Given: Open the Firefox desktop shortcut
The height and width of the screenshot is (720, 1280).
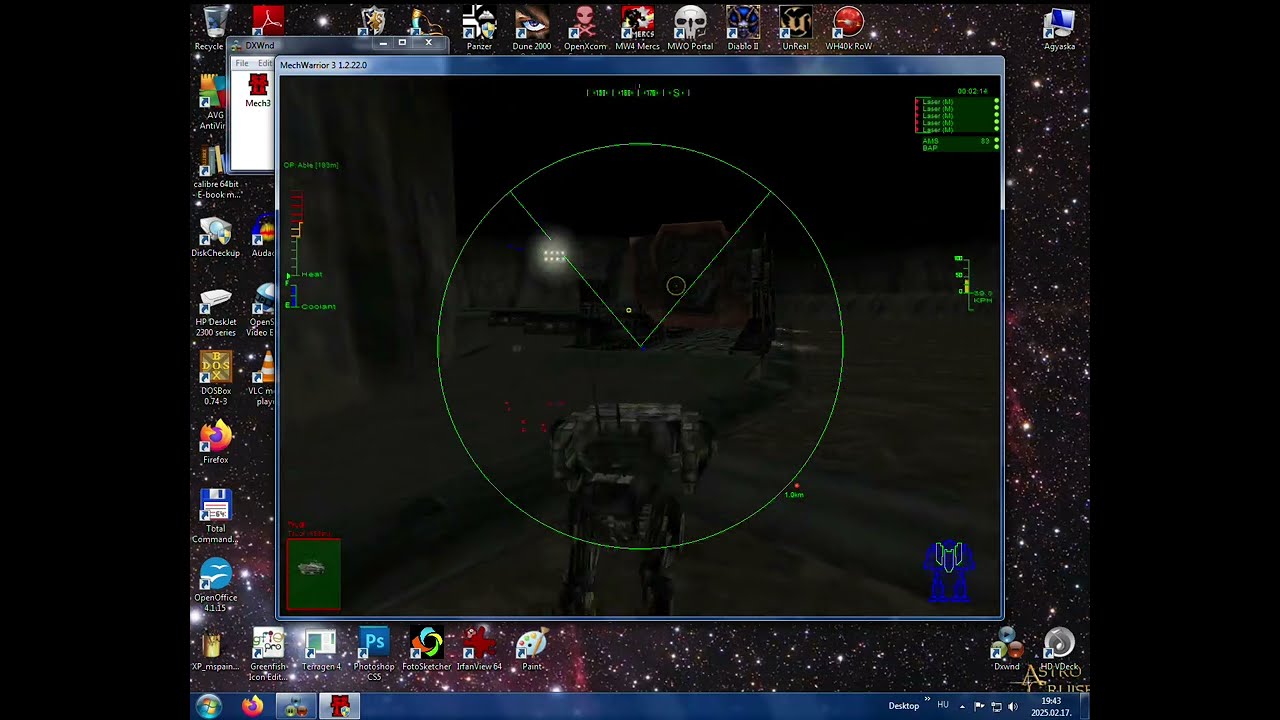Looking at the screenshot, I should (x=215, y=443).
